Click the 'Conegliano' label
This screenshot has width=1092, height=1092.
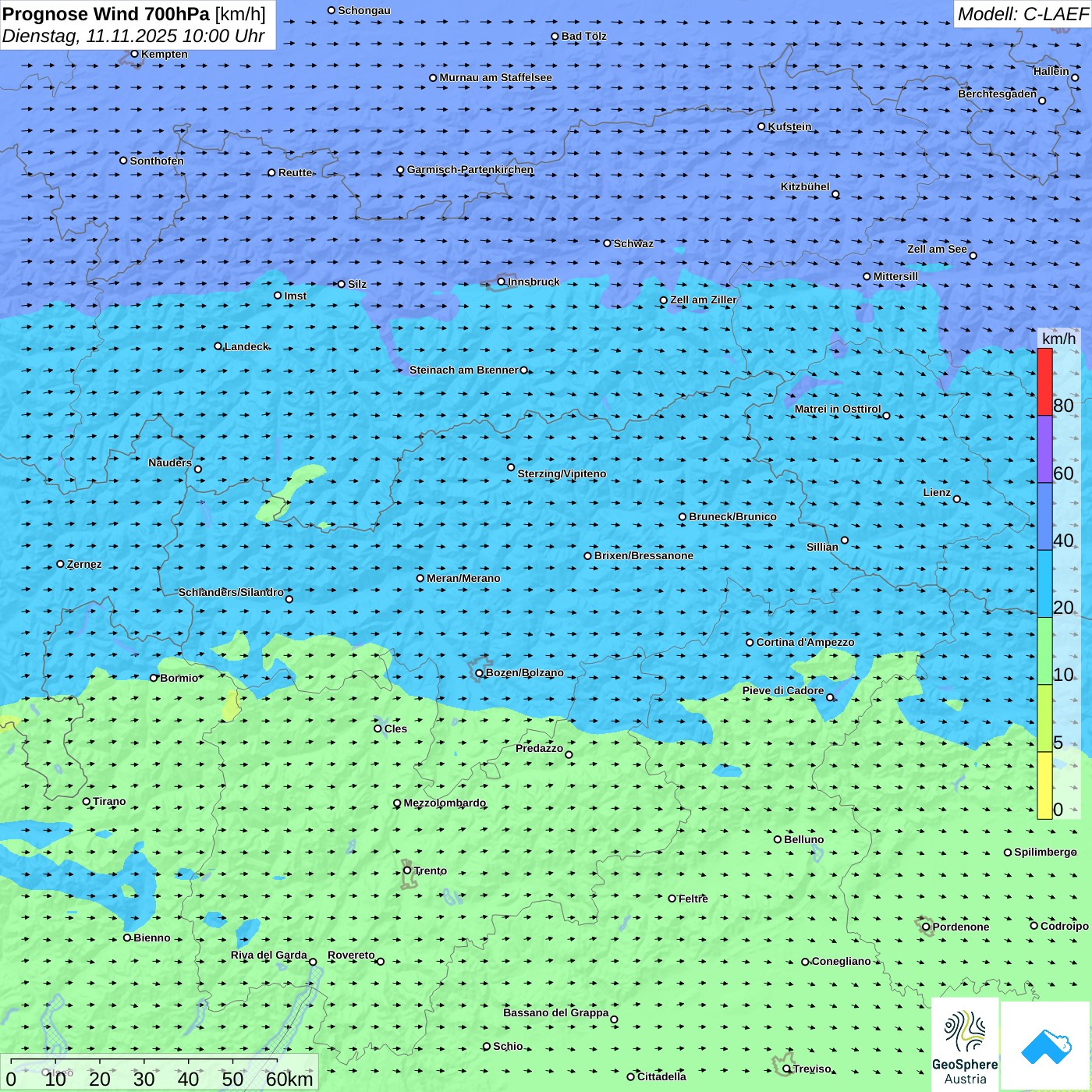pyautogui.click(x=841, y=961)
